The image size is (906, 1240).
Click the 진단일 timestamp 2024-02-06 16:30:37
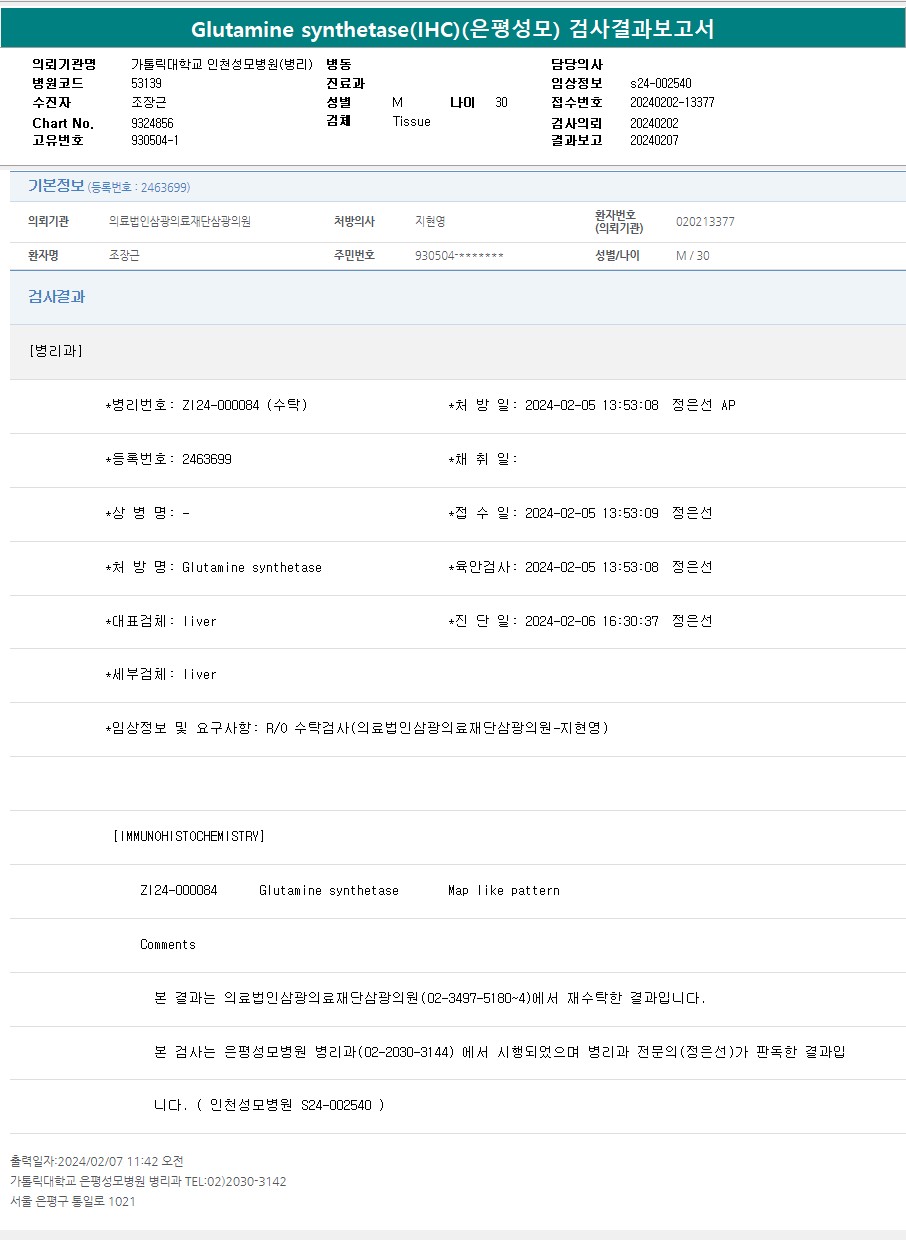click(x=591, y=621)
